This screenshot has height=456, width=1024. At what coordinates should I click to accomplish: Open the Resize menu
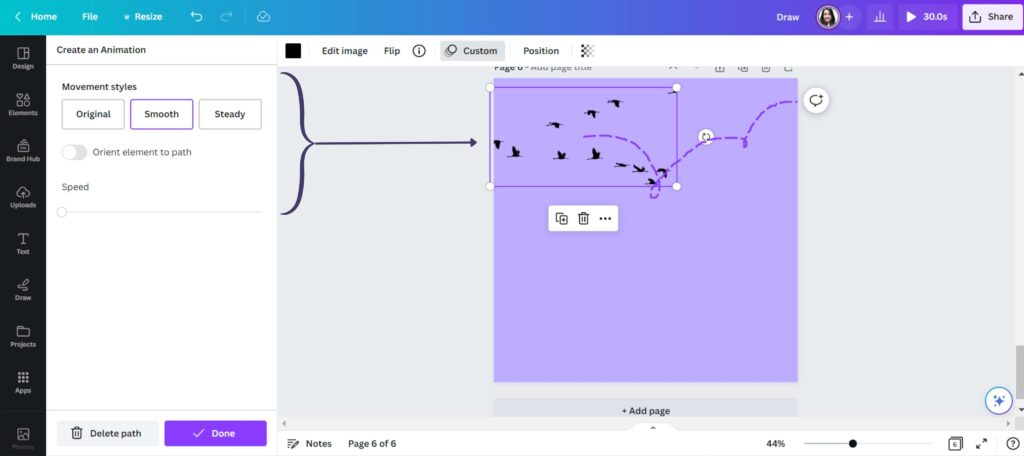pyautogui.click(x=142, y=16)
